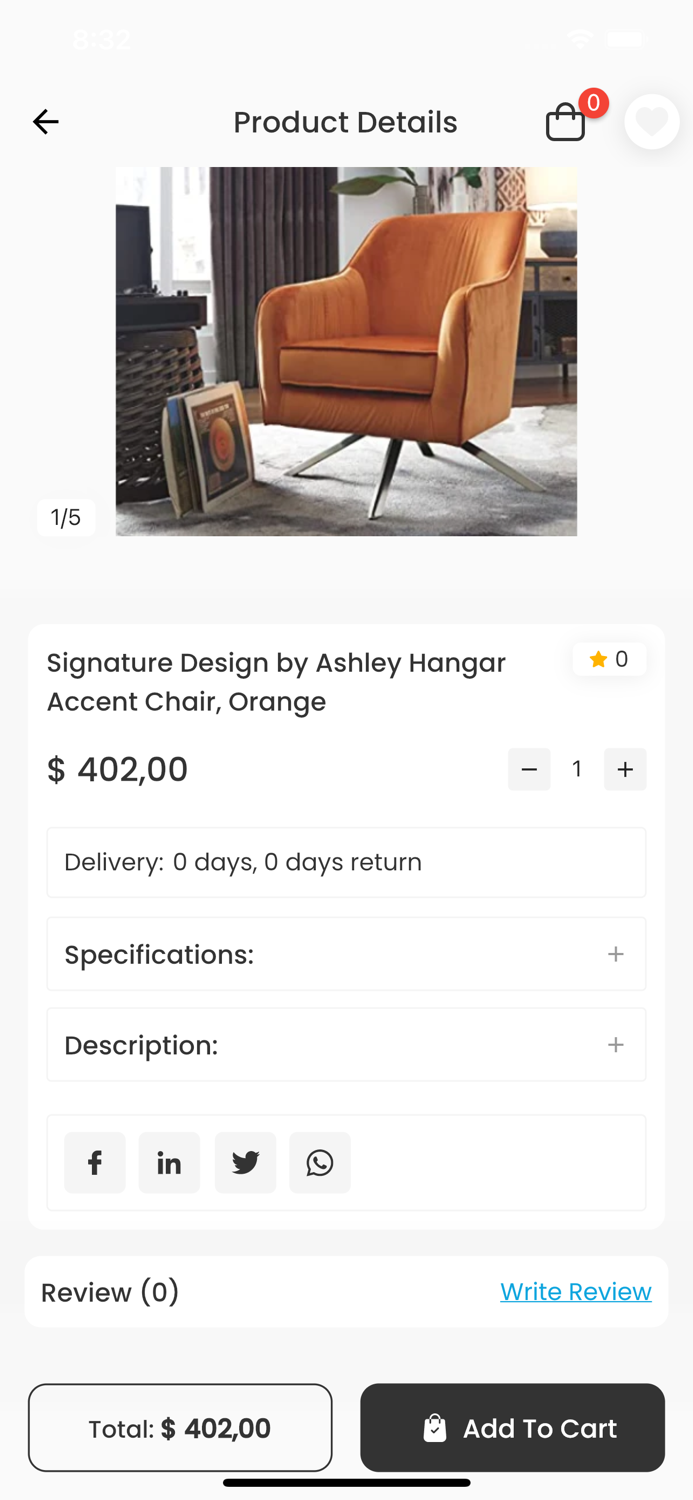Switch to the Review (0) section
Image resolution: width=693 pixels, height=1500 pixels.
pos(110,1291)
